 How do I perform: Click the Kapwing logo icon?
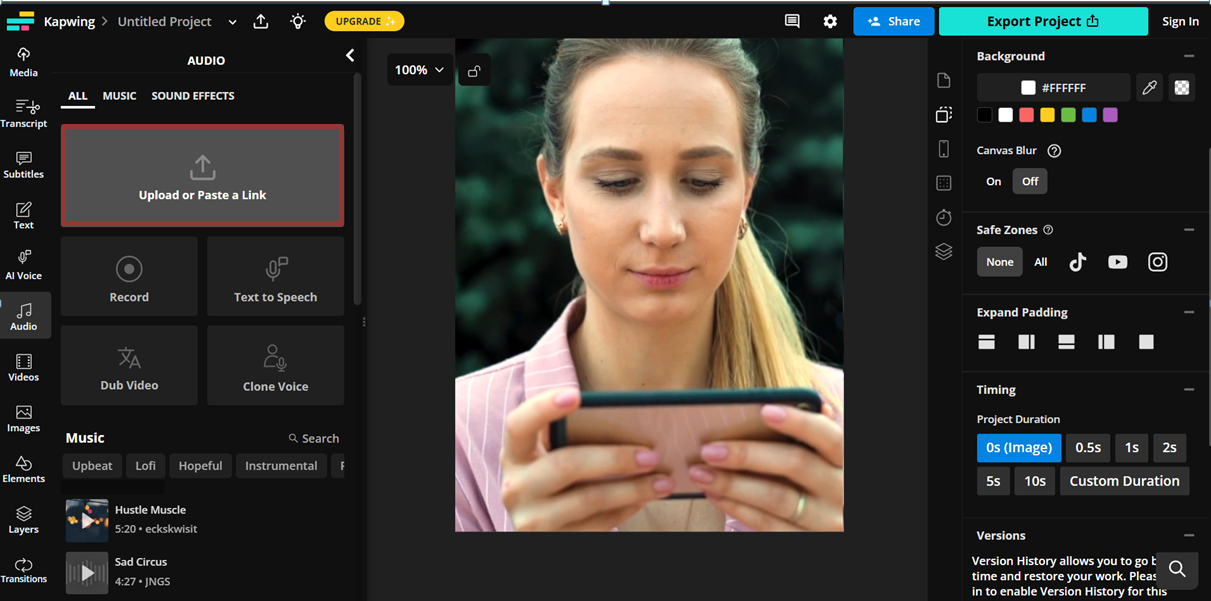pyautogui.click(x=20, y=21)
